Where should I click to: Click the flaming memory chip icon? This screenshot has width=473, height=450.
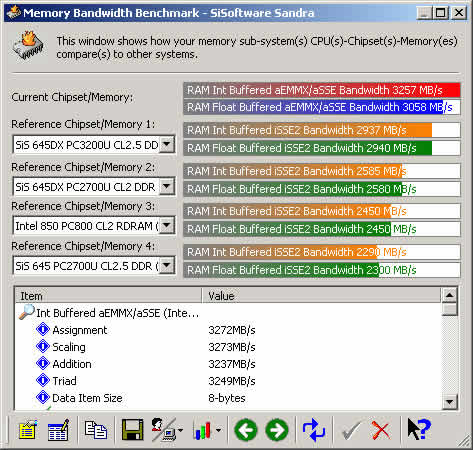pyautogui.click(x=29, y=46)
